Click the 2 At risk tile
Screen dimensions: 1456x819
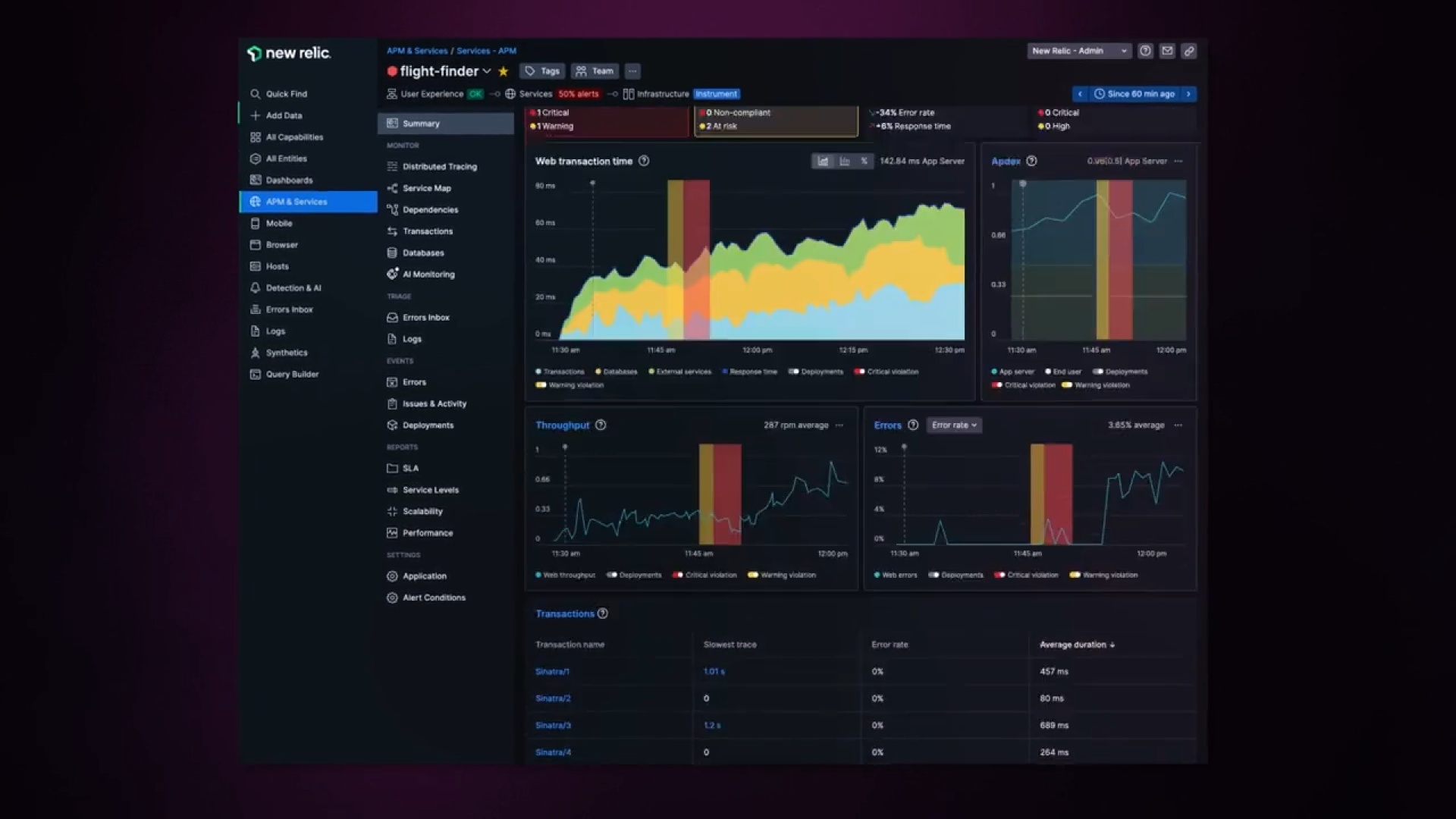(777, 121)
